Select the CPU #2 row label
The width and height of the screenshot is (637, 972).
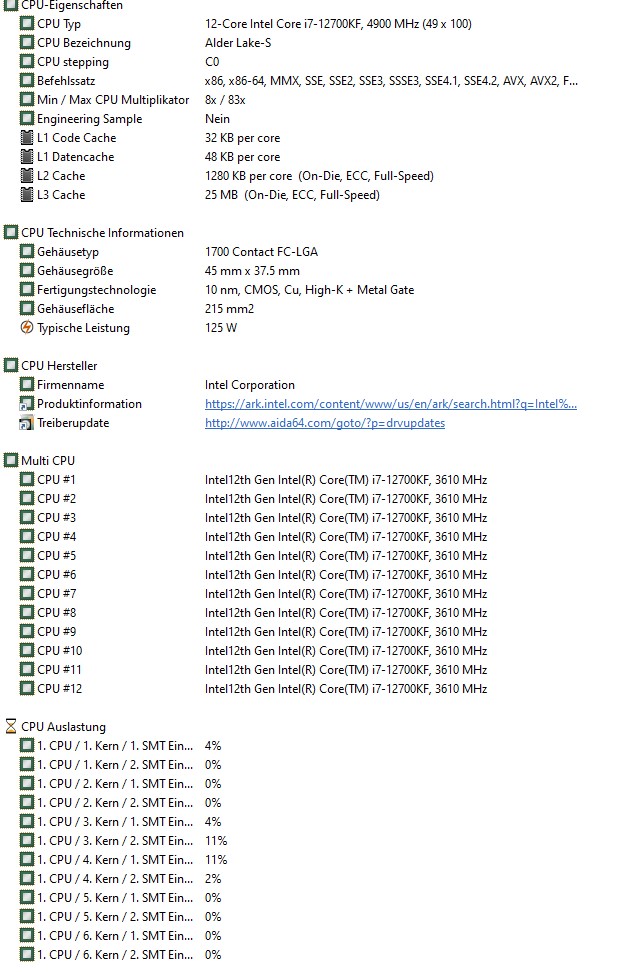pyautogui.click(x=56, y=498)
